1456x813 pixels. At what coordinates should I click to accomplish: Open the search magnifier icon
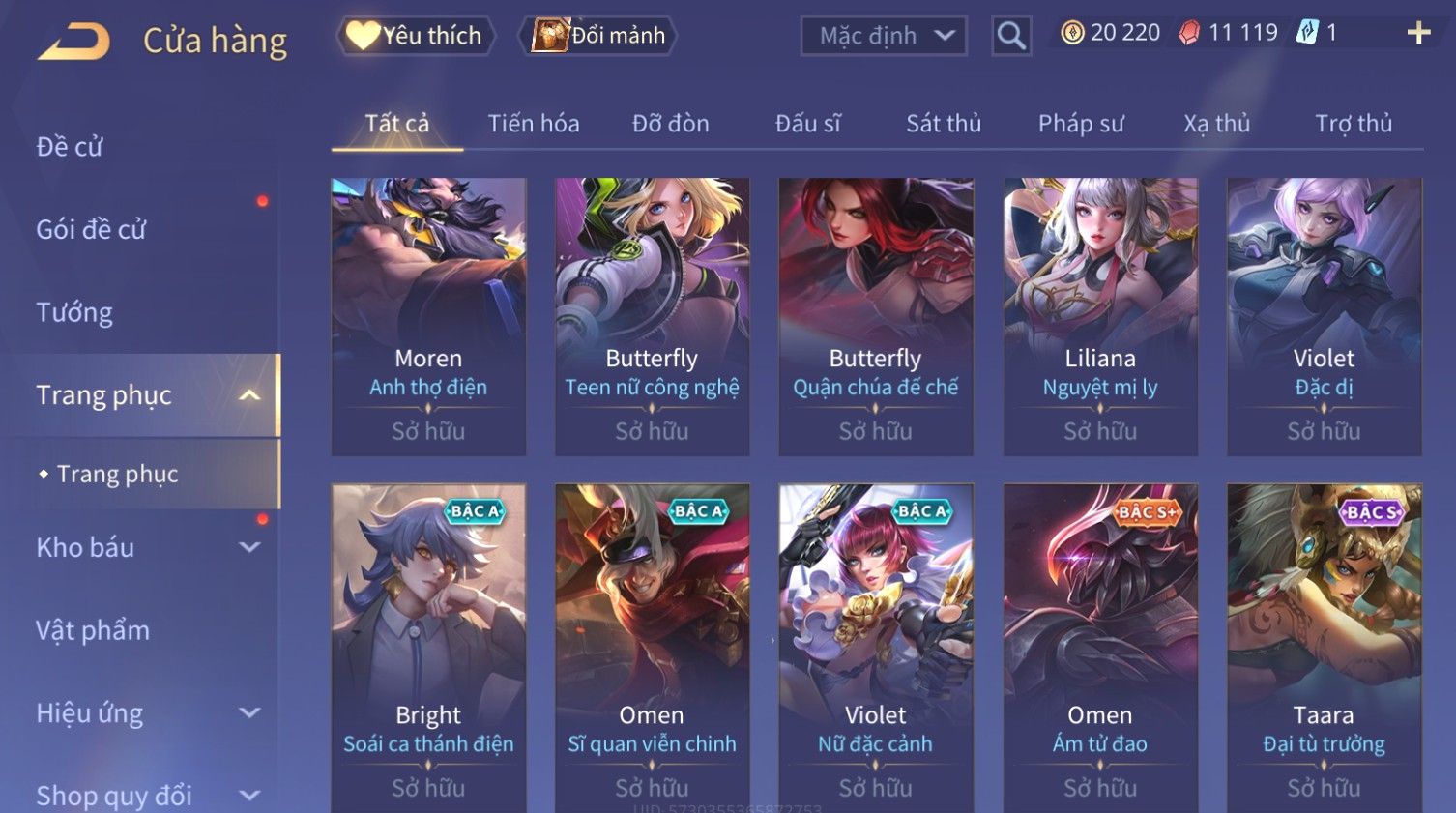[x=1011, y=36]
